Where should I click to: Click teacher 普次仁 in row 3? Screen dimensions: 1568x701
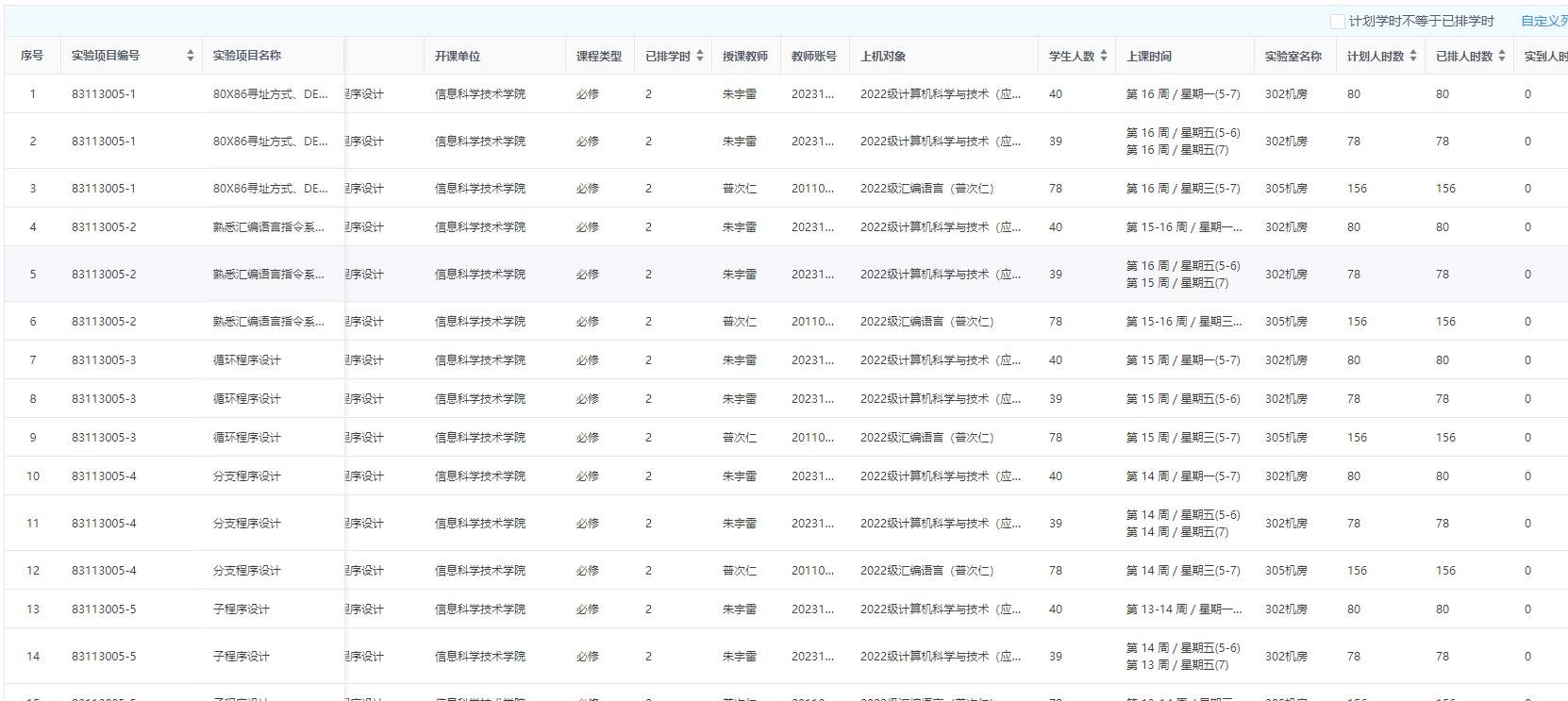point(740,189)
